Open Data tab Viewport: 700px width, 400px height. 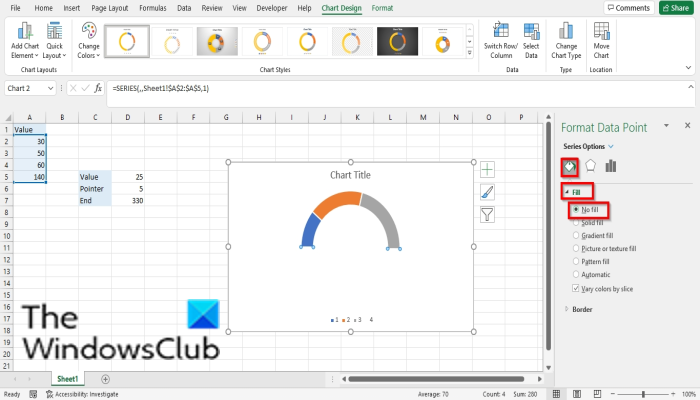(x=184, y=8)
